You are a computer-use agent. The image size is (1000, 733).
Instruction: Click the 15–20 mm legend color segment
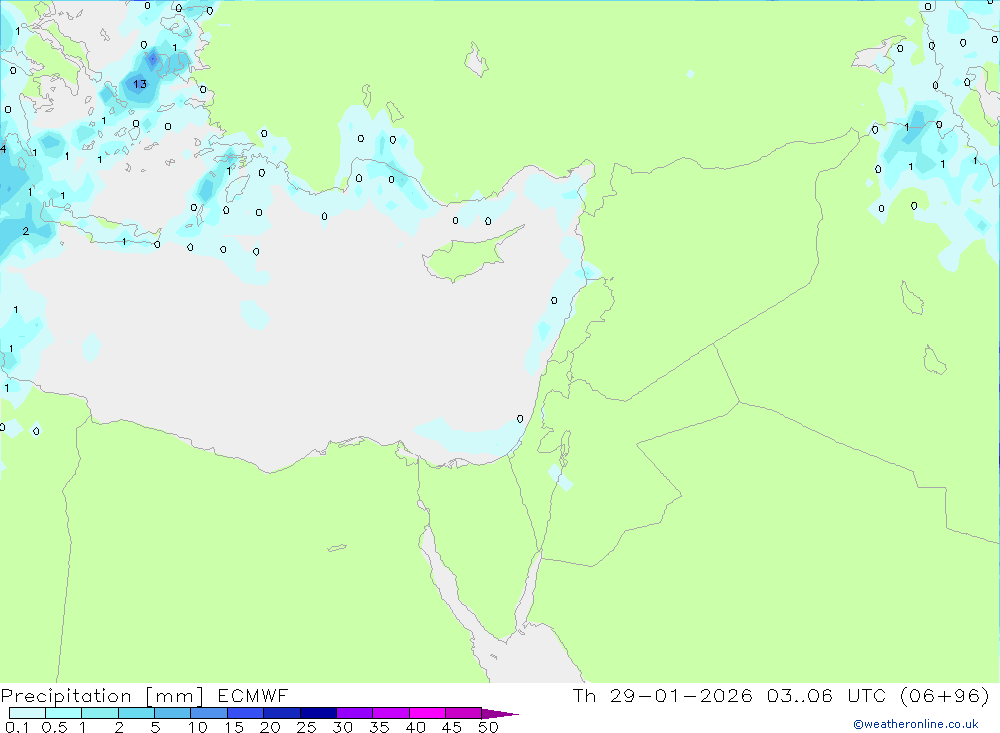click(x=246, y=713)
